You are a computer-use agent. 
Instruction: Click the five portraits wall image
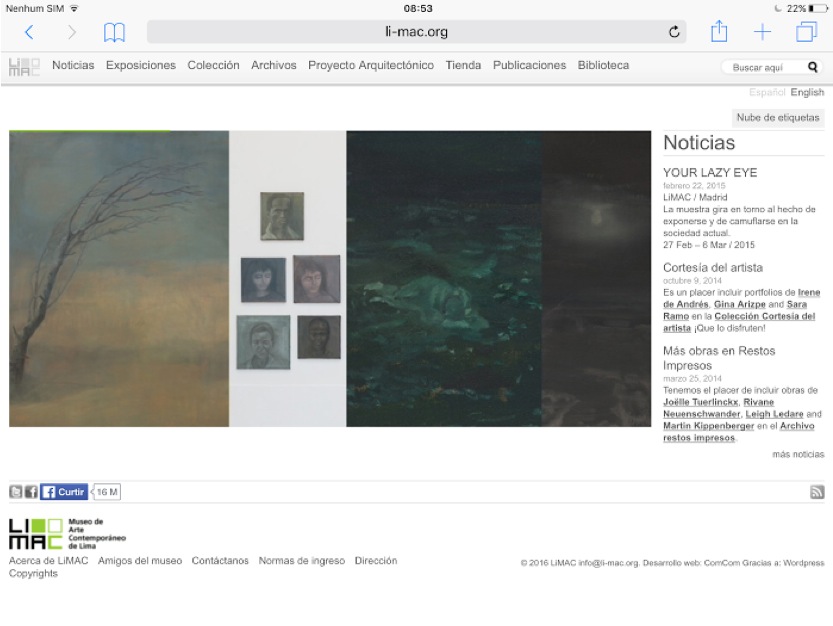click(287, 278)
